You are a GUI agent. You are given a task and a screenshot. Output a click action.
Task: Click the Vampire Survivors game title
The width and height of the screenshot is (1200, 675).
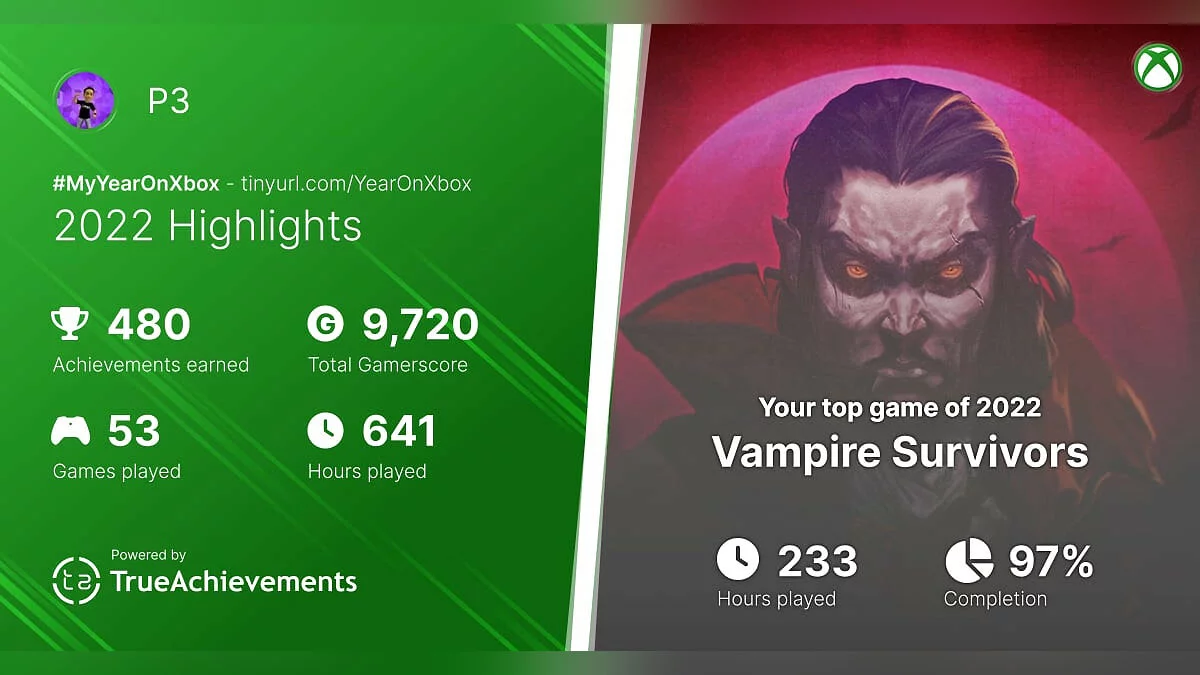[899, 452]
